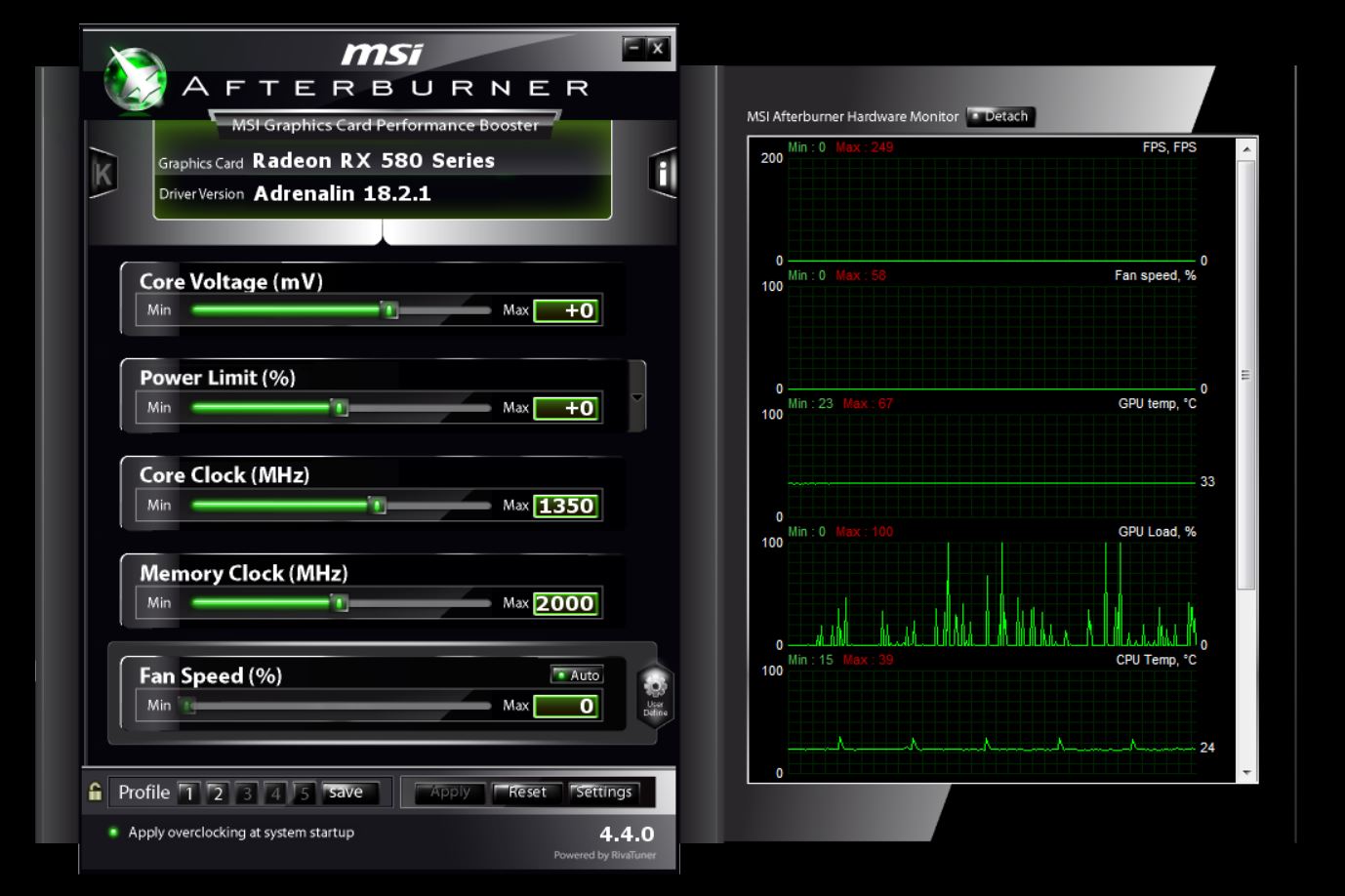
Task: Click the FPS graph in the monitor
Action: coord(992,209)
